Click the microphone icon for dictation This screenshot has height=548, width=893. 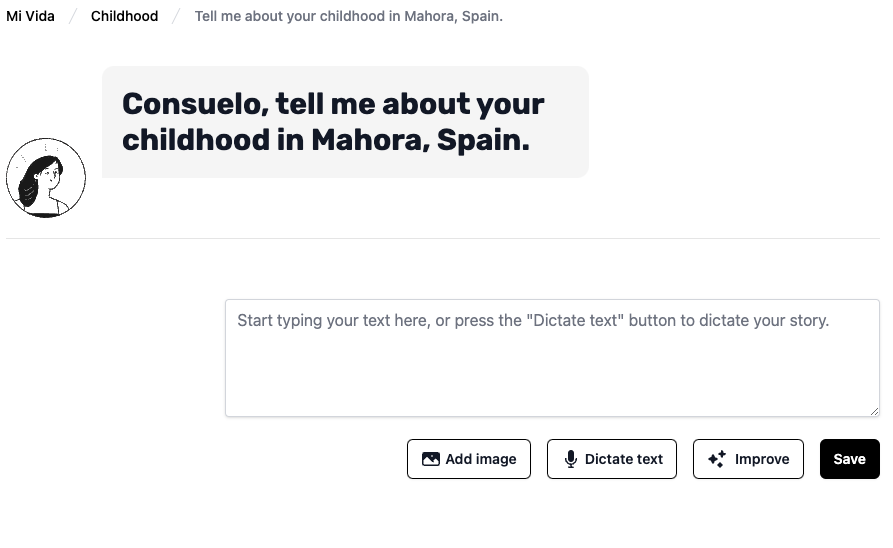click(x=571, y=459)
